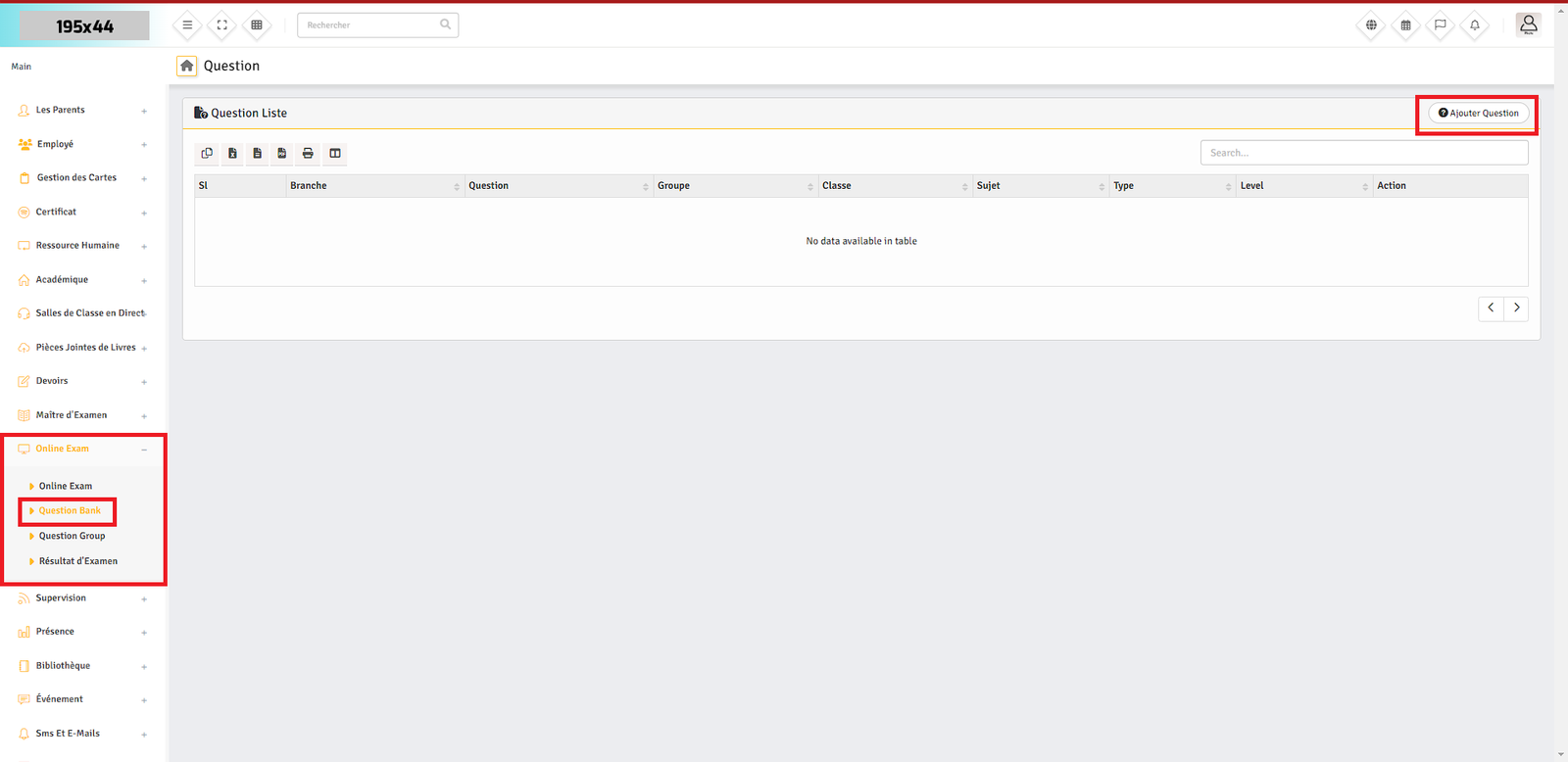The image size is (1568, 762).
Task: Export question list to Excel
Action: point(232,154)
